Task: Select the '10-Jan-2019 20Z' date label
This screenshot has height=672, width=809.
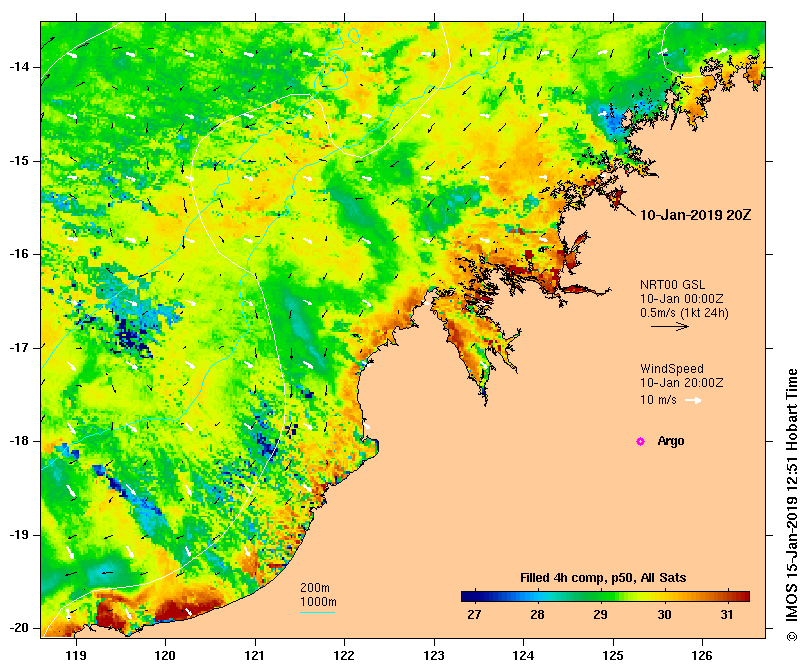Action: click(x=695, y=215)
